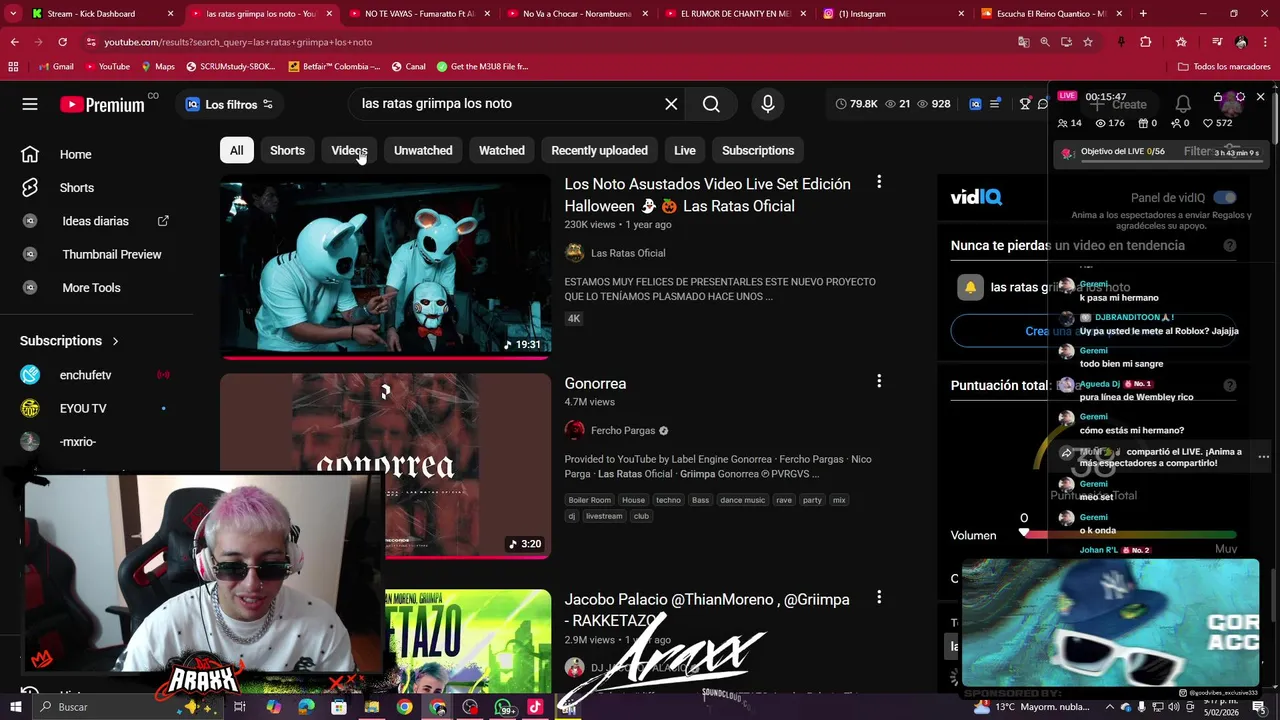
Task: Click the browser address bar URL
Action: pos(238,42)
